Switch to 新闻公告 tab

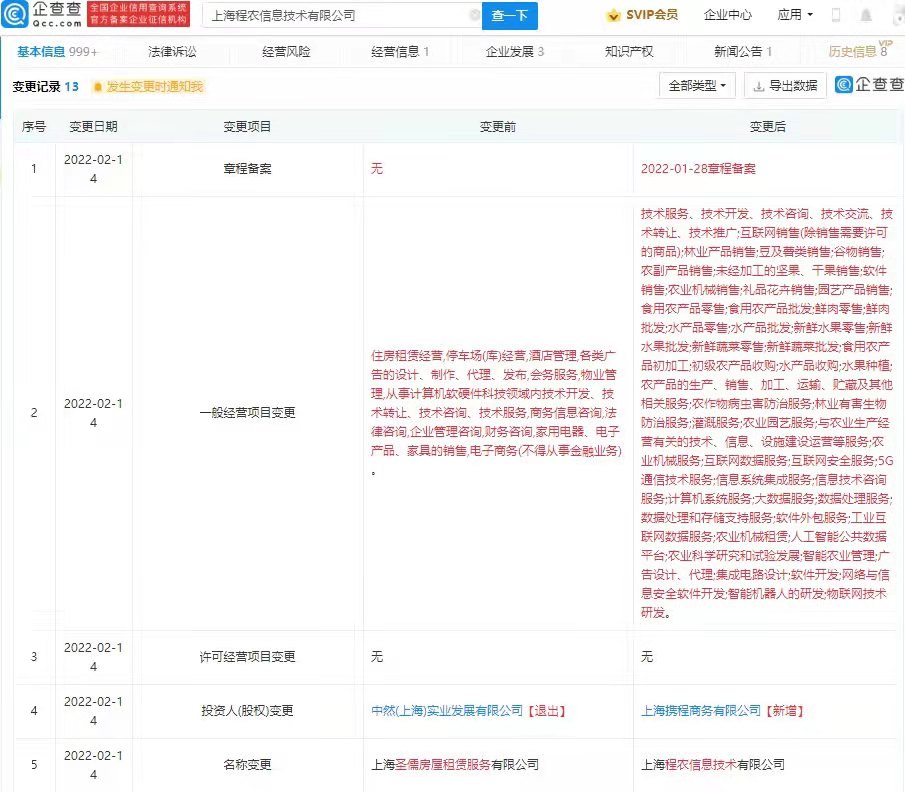click(743, 52)
